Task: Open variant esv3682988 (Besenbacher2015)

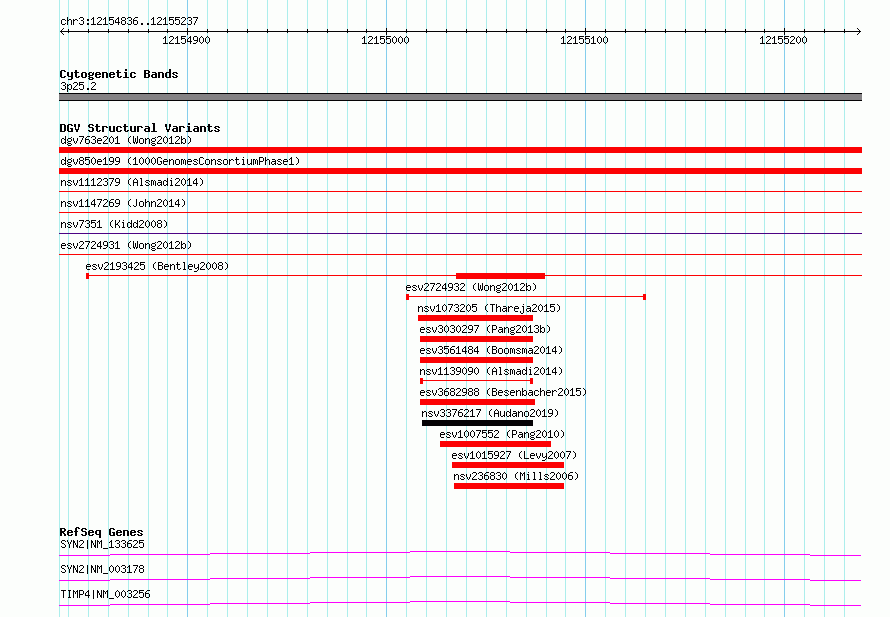Action: (x=503, y=392)
